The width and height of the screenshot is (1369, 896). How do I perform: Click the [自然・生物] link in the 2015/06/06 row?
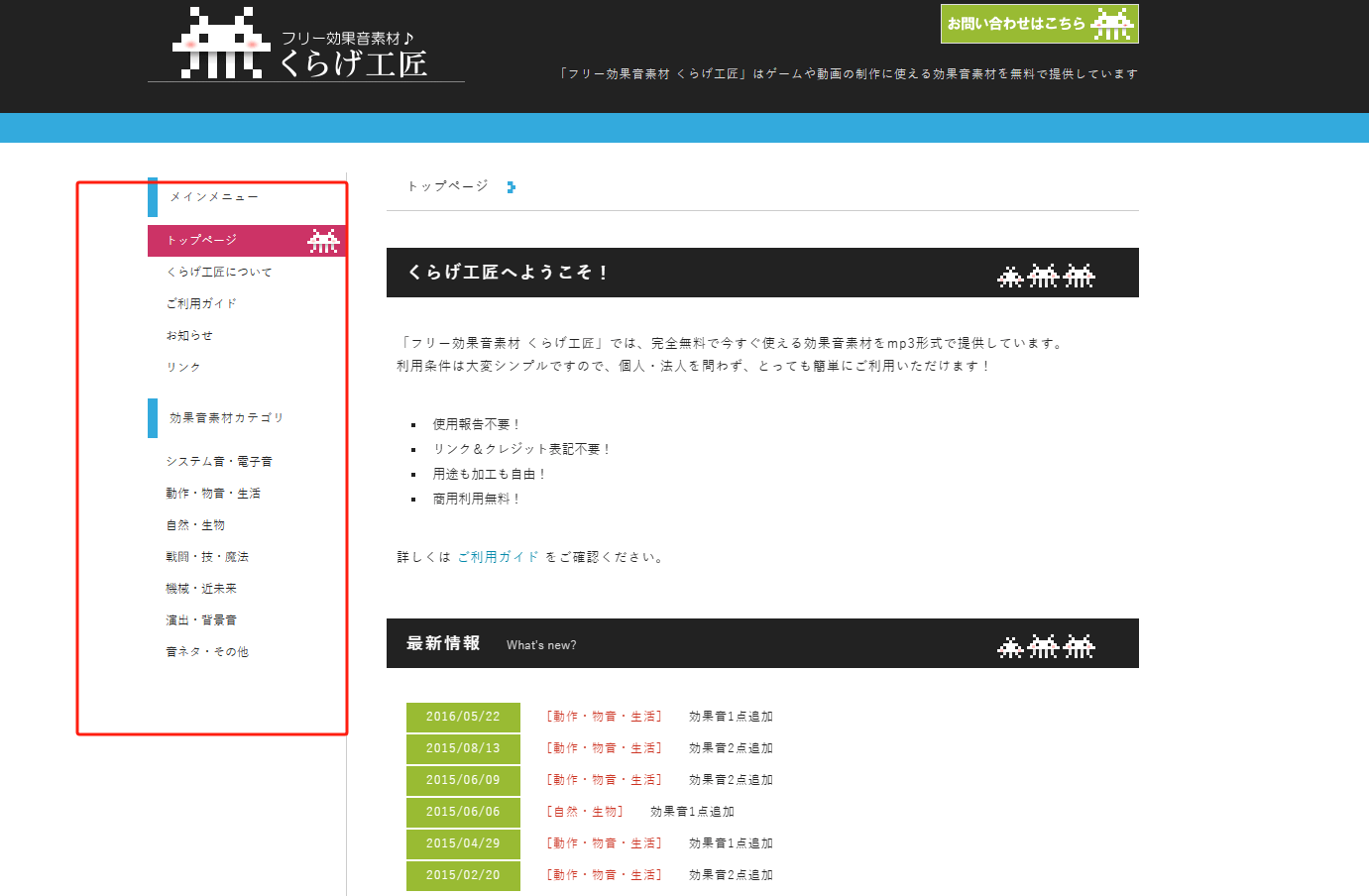coord(585,812)
